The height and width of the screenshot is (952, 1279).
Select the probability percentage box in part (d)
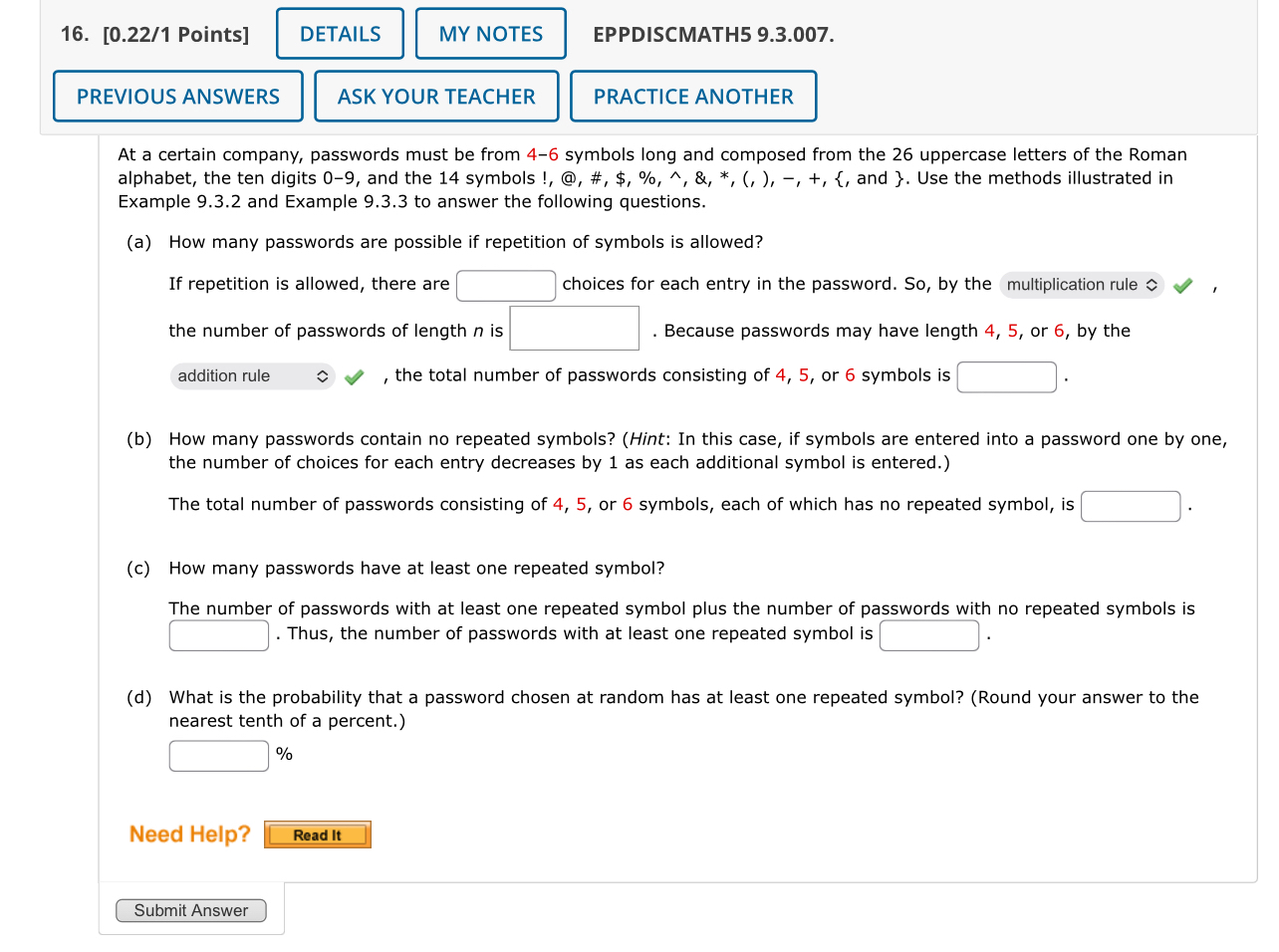click(x=218, y=755)
